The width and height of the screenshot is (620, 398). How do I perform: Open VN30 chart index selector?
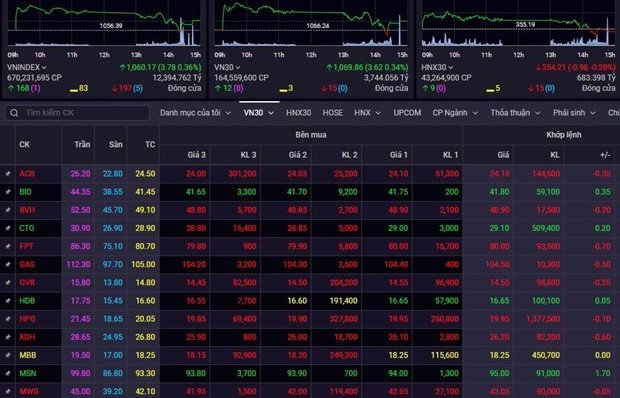click(227, 68)
